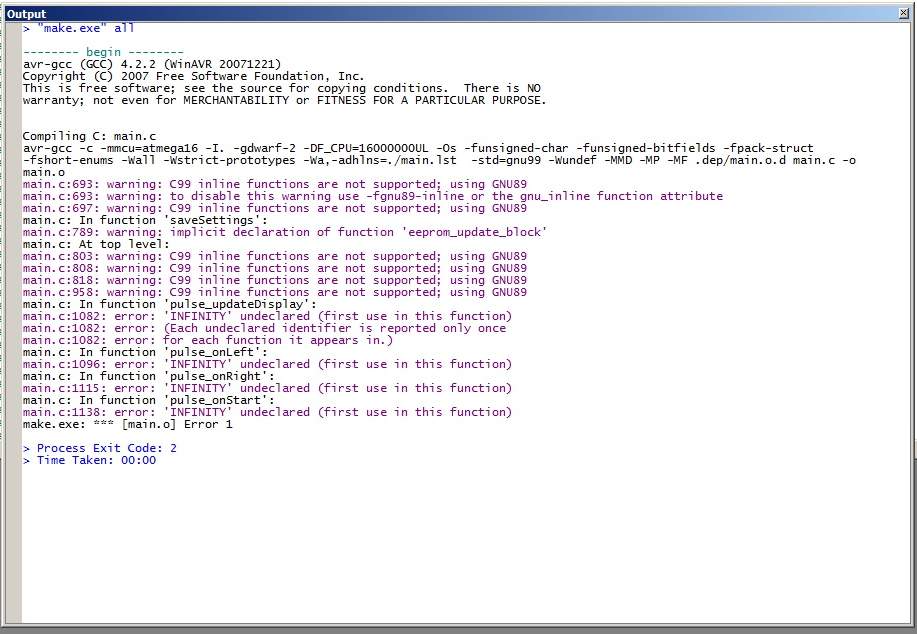The image size is (917, 634).
Task: Open the main.c:958 warning line
Action: click(x=274, y=292)
